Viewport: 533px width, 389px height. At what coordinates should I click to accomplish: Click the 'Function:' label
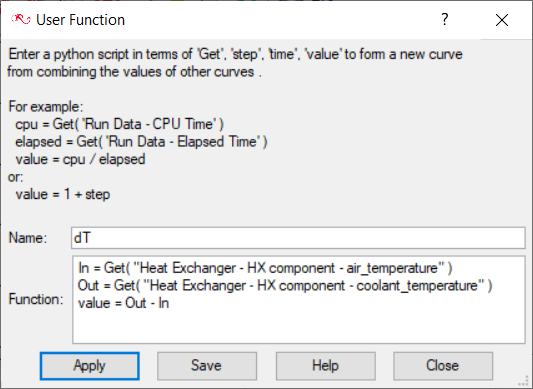point(36,299)
